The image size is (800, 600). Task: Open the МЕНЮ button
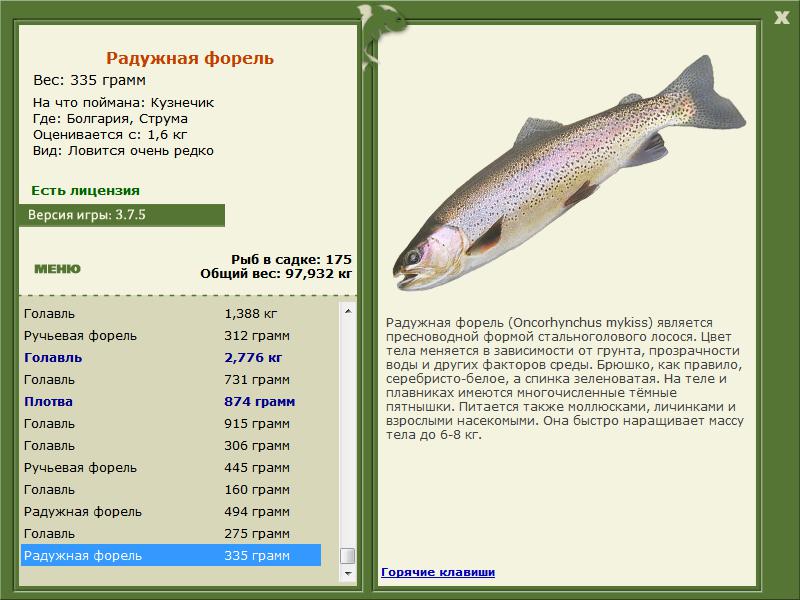(57, 269)
